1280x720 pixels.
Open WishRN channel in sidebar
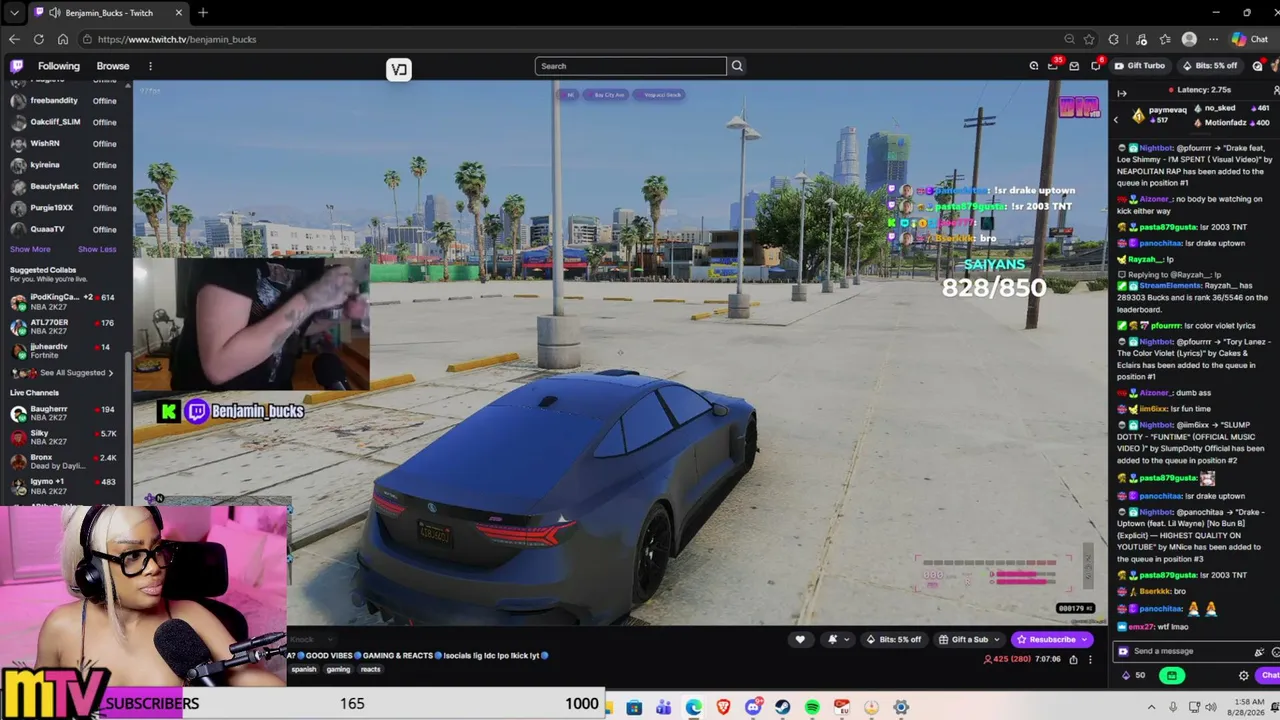(64, 144)
